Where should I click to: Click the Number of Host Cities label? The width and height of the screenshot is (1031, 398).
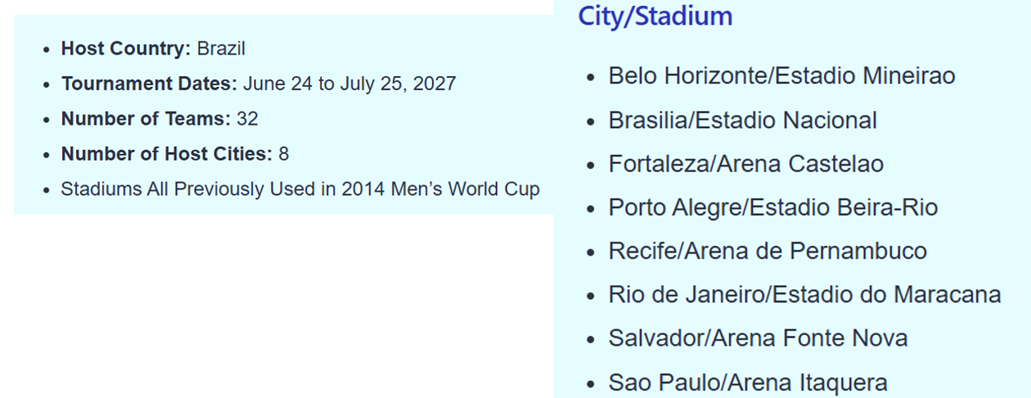[166, 154]
